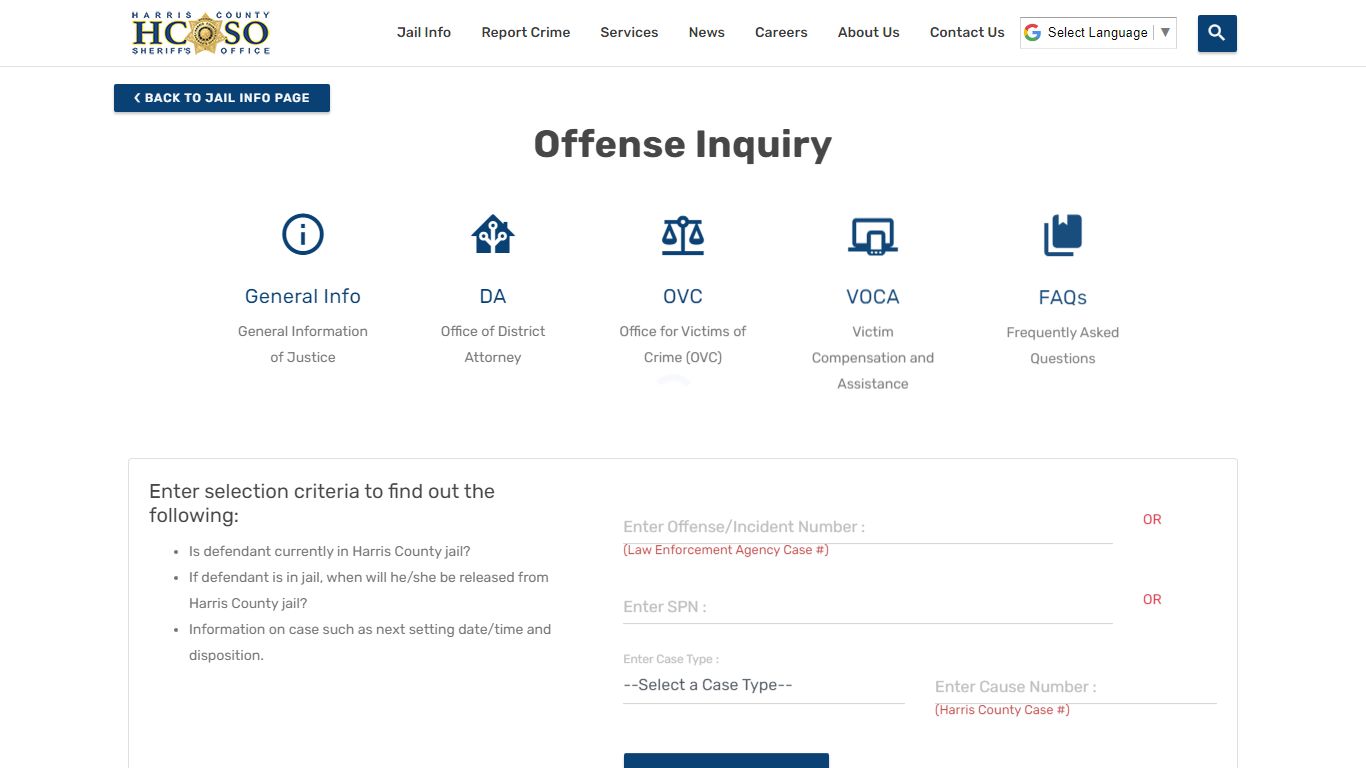The width and height of the screenshot is (1366, 768).
Task: Open the FAQs heading link
Action: coord(1063,297)
